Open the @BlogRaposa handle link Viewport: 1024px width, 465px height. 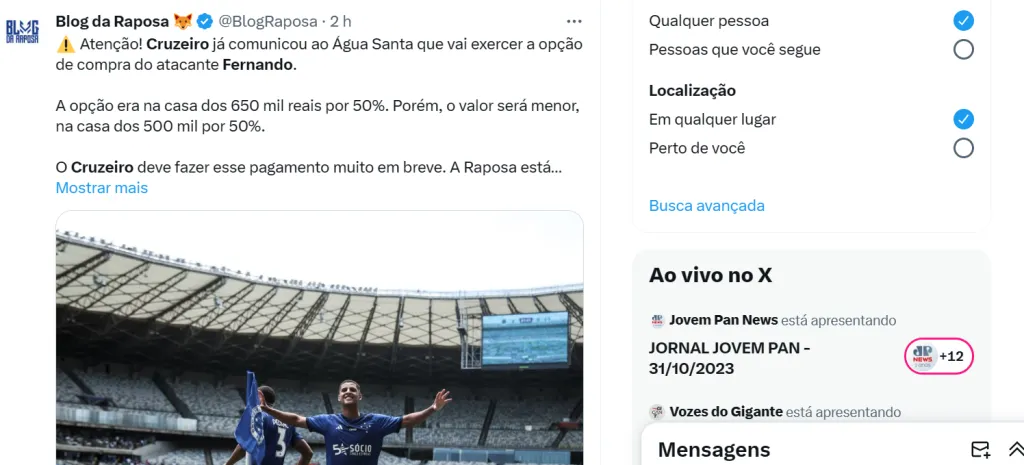268,22
